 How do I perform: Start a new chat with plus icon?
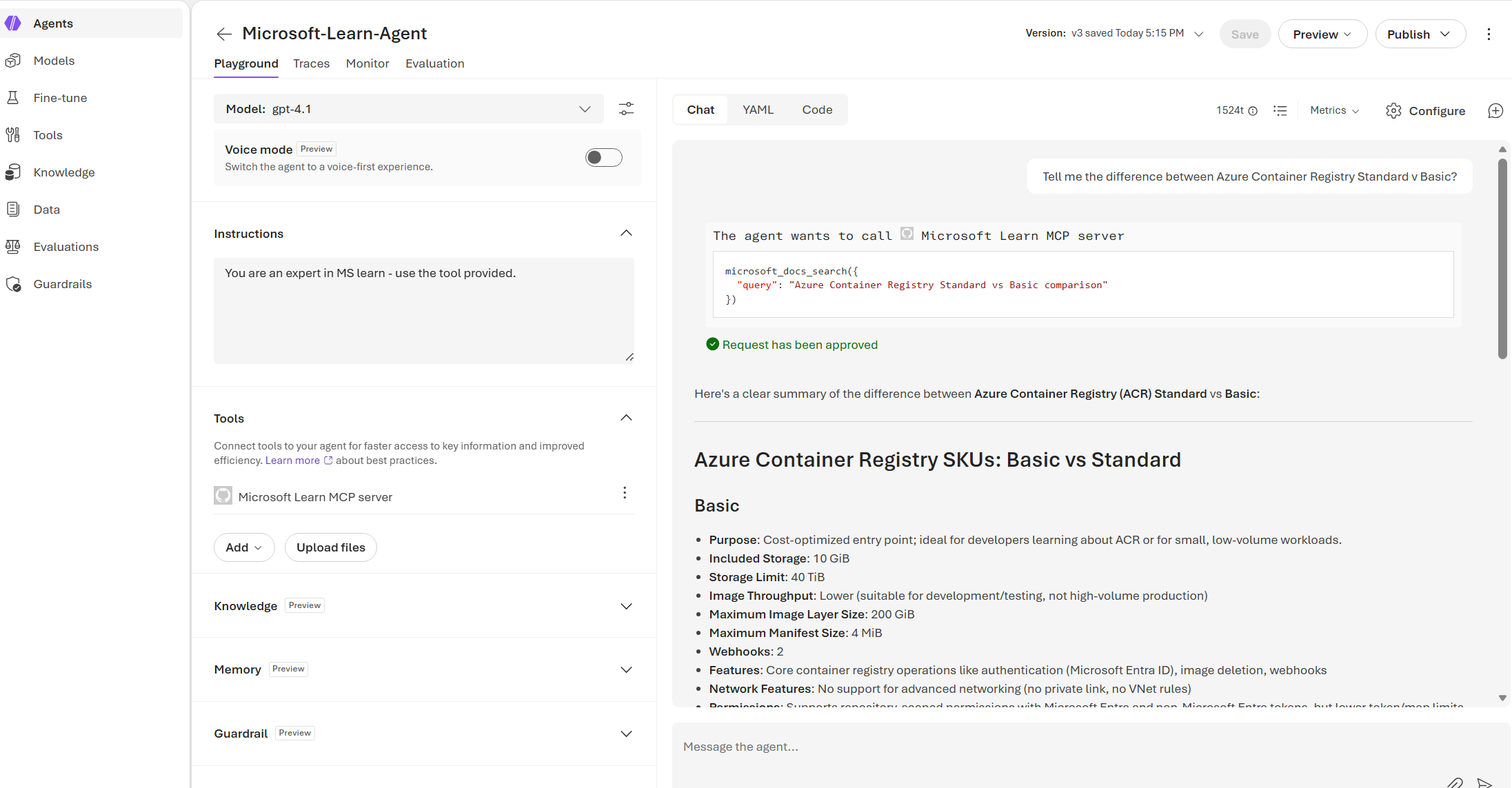pyautogui.click(x=1495, y=111)
